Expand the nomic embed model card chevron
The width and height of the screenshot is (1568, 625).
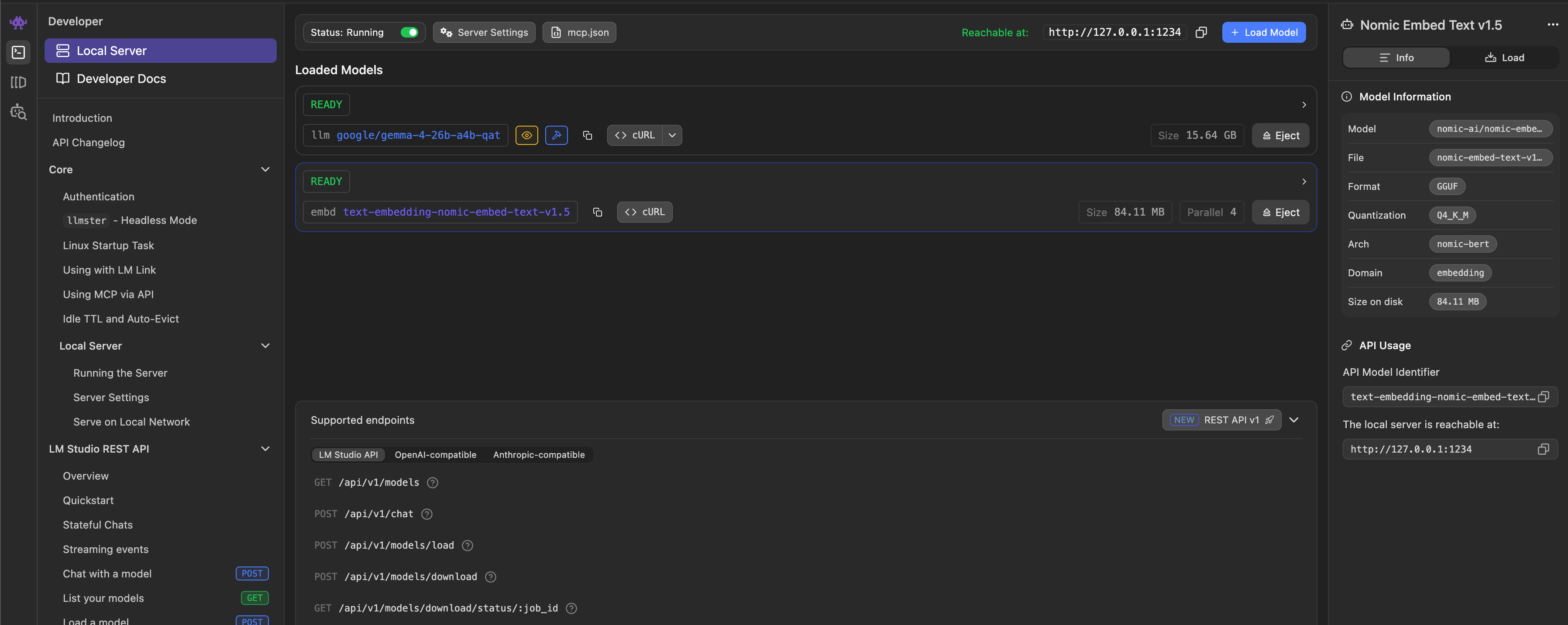(x=1303, y=182)
